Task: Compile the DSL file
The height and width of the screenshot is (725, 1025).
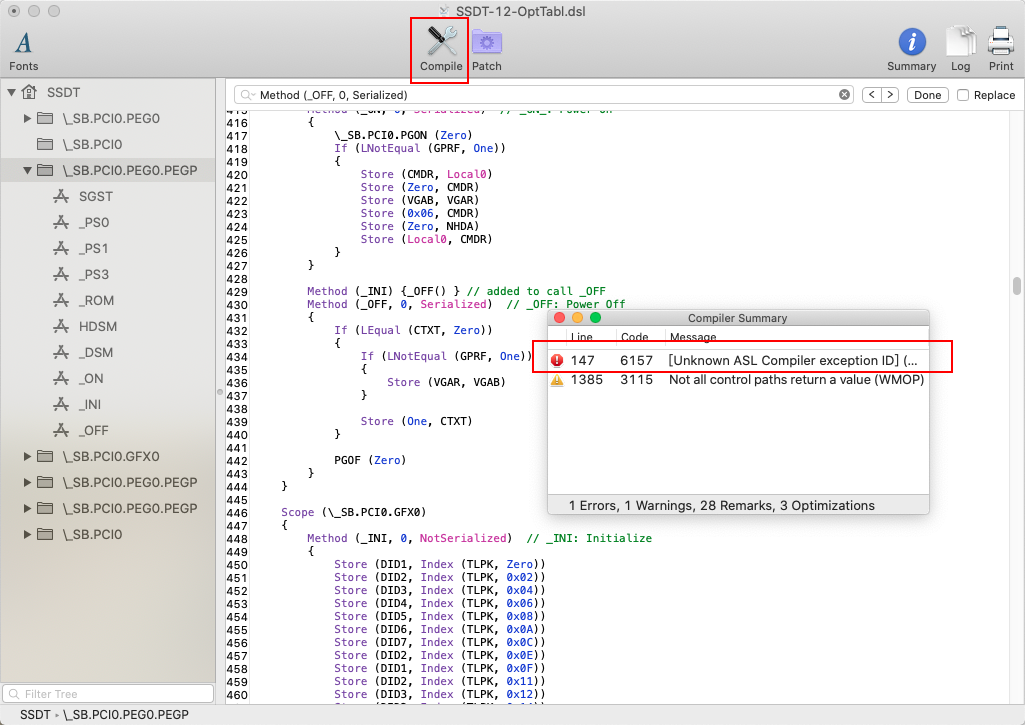Action: point(441,50)
